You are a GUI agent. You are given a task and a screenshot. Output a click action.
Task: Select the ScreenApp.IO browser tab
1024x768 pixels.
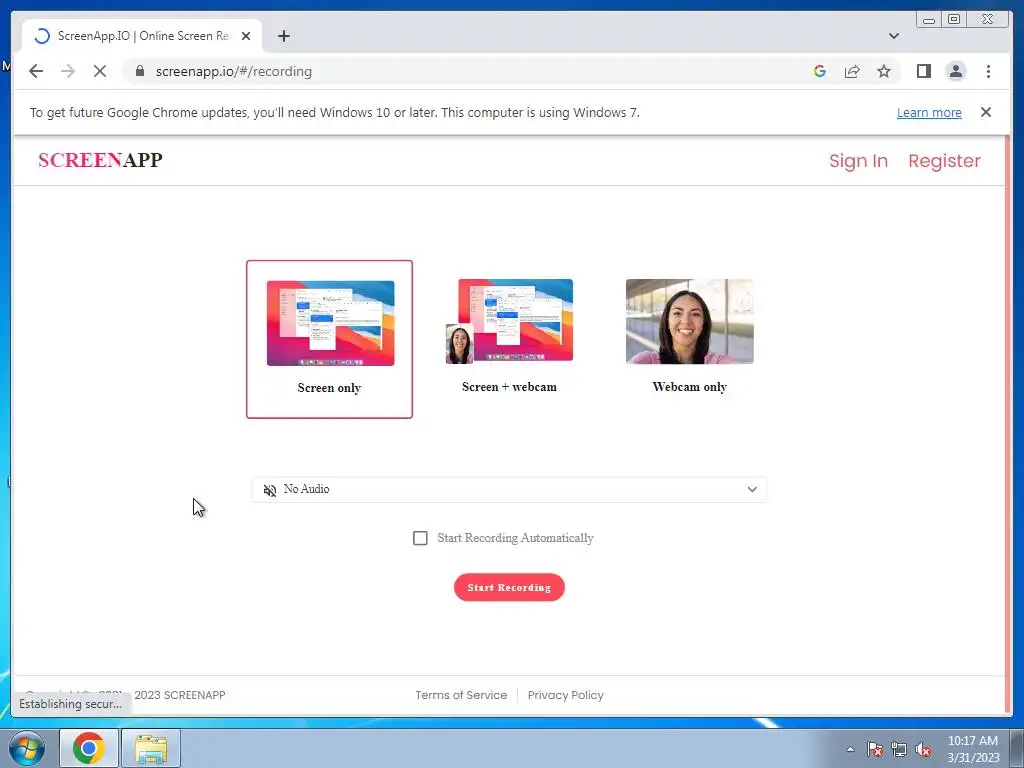click(142, 36)
